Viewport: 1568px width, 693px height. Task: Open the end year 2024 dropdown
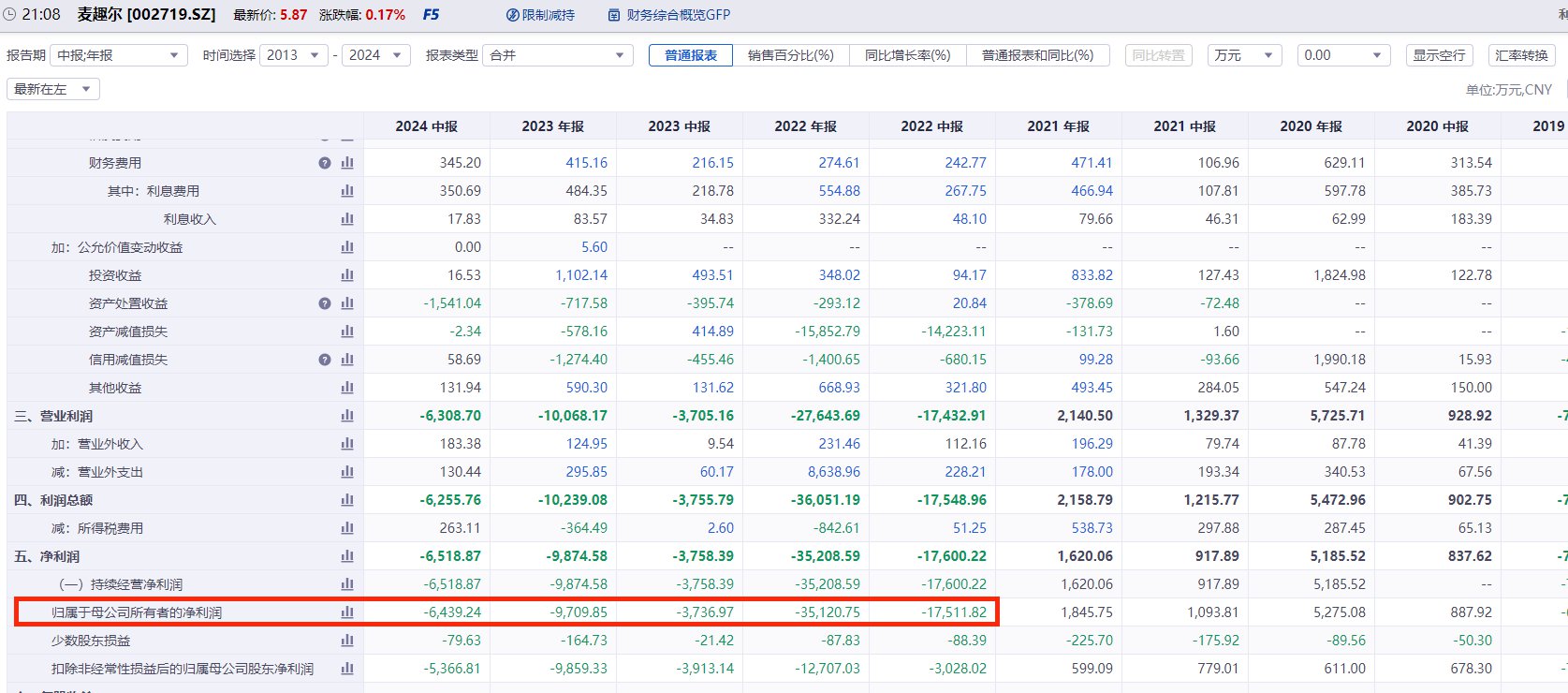pos(376,55)
